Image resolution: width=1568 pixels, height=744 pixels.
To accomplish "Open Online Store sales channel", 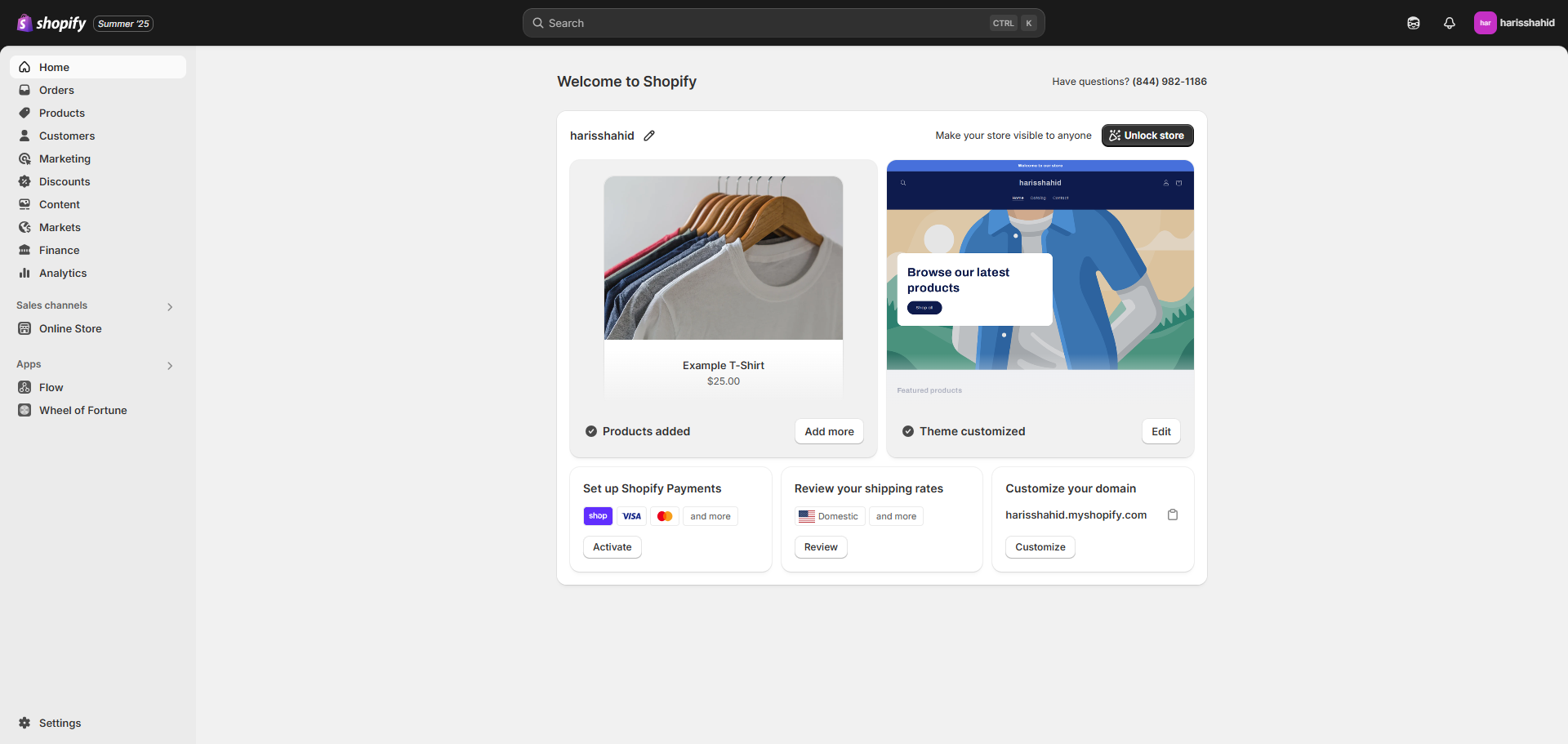I will click(x=98, y=328).
